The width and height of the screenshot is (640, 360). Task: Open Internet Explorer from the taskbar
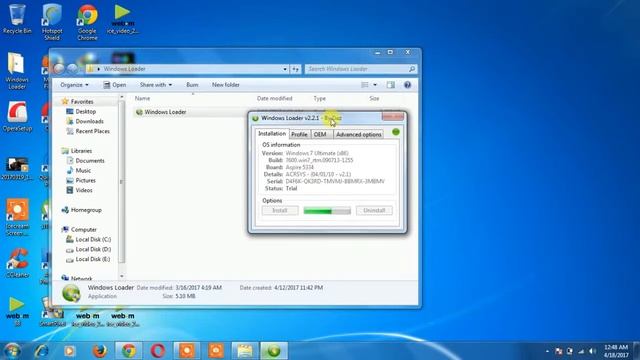click(41, 351)
